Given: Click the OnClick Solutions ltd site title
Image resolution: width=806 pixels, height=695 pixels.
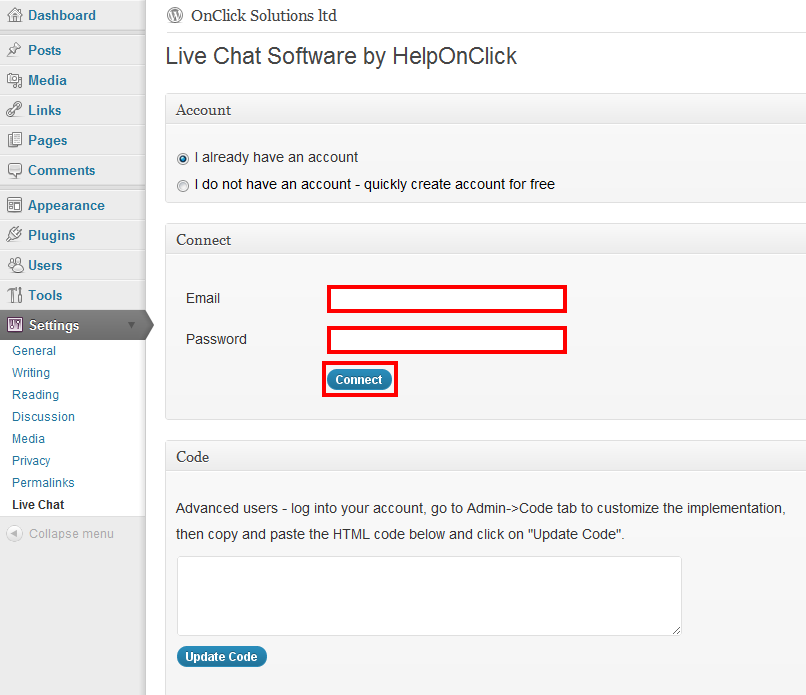Looking at the screenshot, I should [264, 15].
